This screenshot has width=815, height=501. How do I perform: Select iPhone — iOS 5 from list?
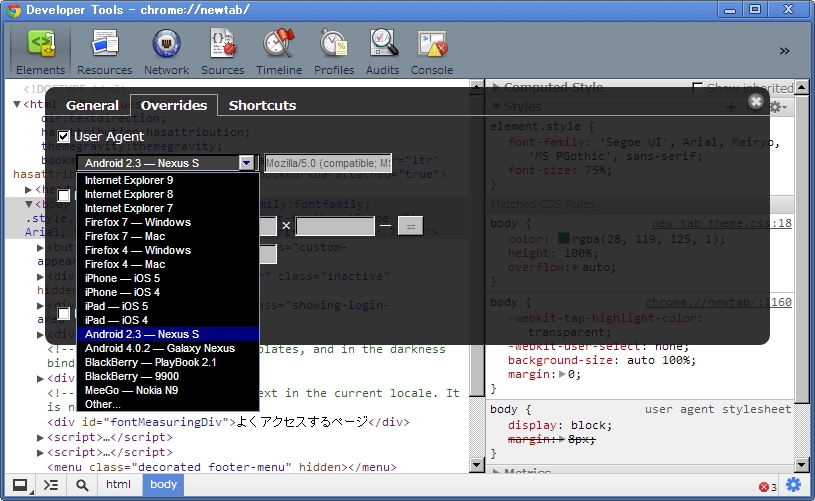[x=122, y=278]
